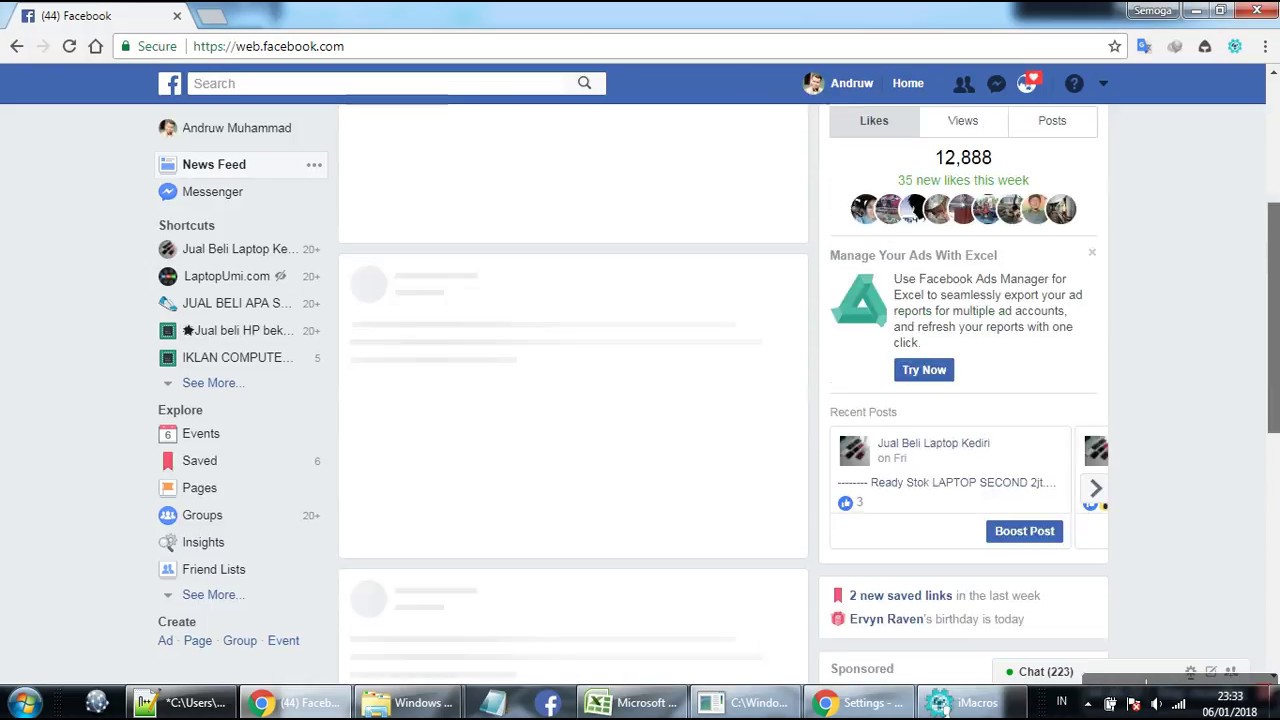Open Messenger from the top bar
1280x720 pixels.
(x=996, y=84)
